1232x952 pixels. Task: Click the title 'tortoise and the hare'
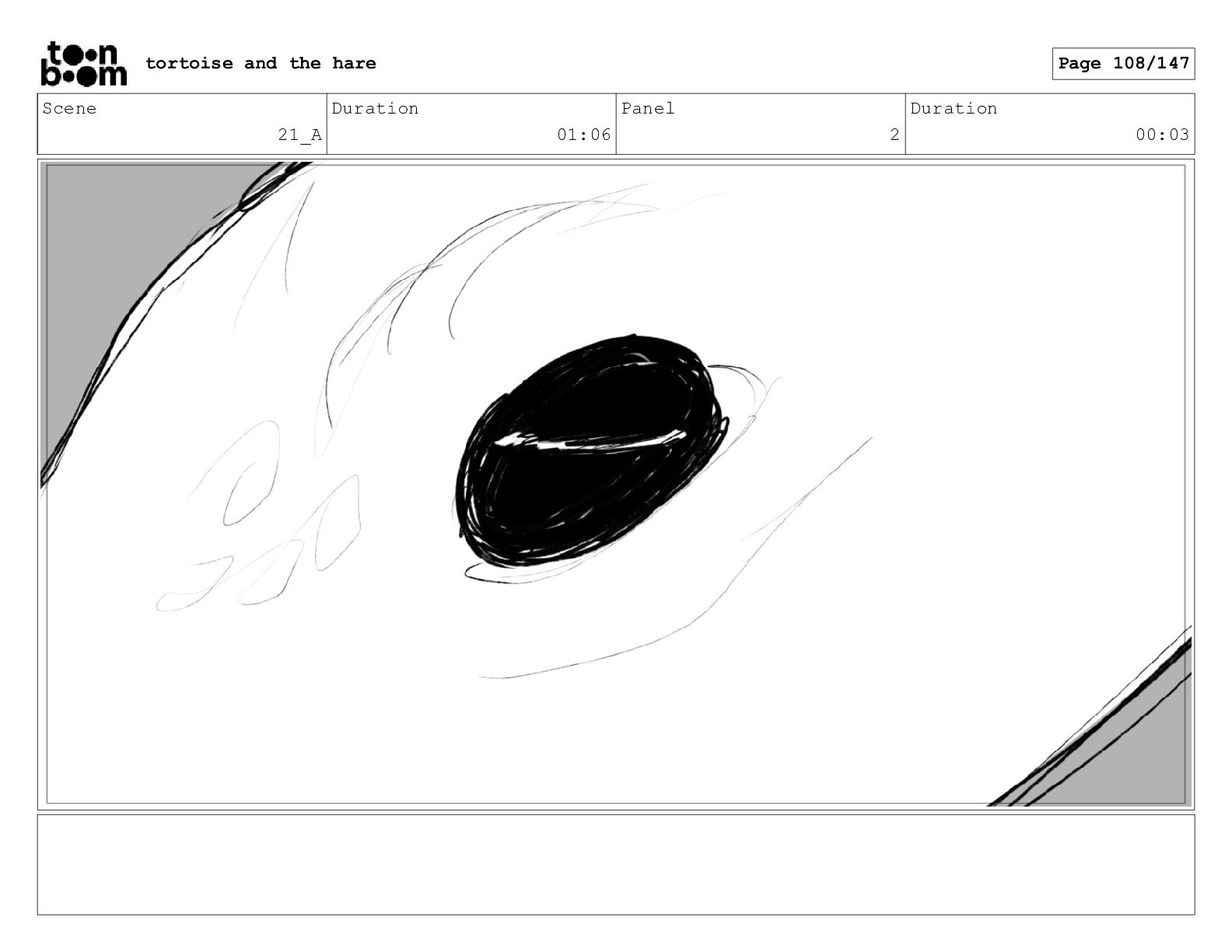pos(261,63)
